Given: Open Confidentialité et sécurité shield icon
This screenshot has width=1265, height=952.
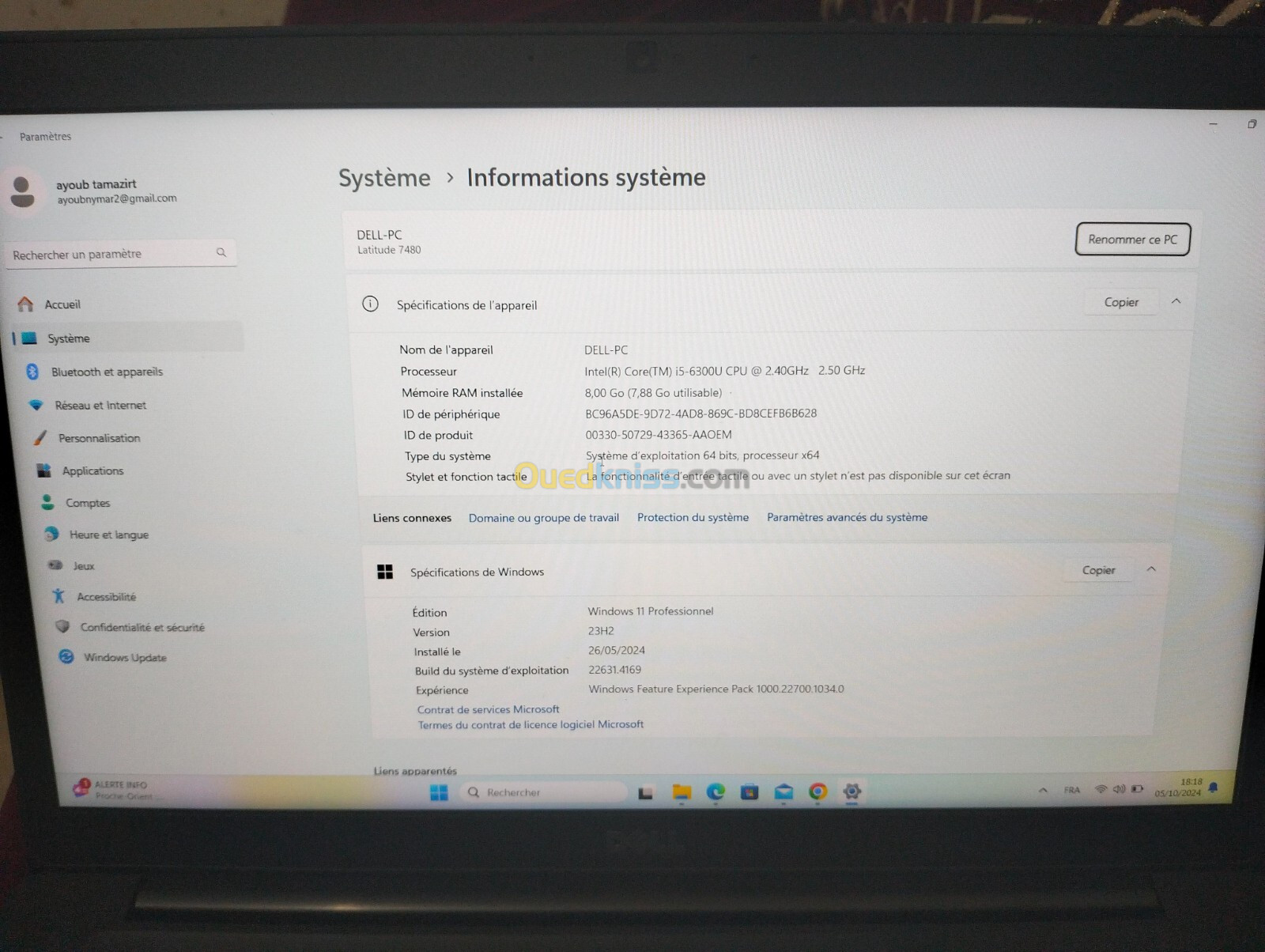Looking at the screenshot, I should pos(62,626).
